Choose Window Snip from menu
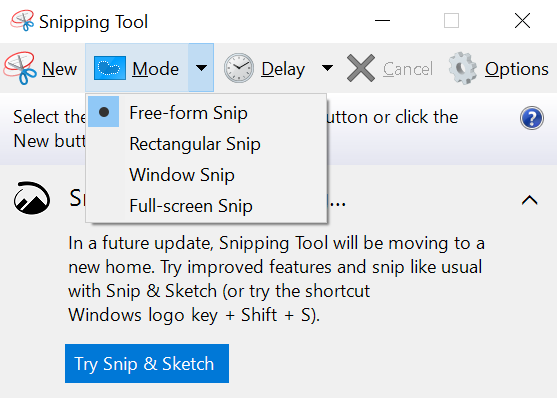This screenshot has height=398, width=557. click(x=206, y=175)
